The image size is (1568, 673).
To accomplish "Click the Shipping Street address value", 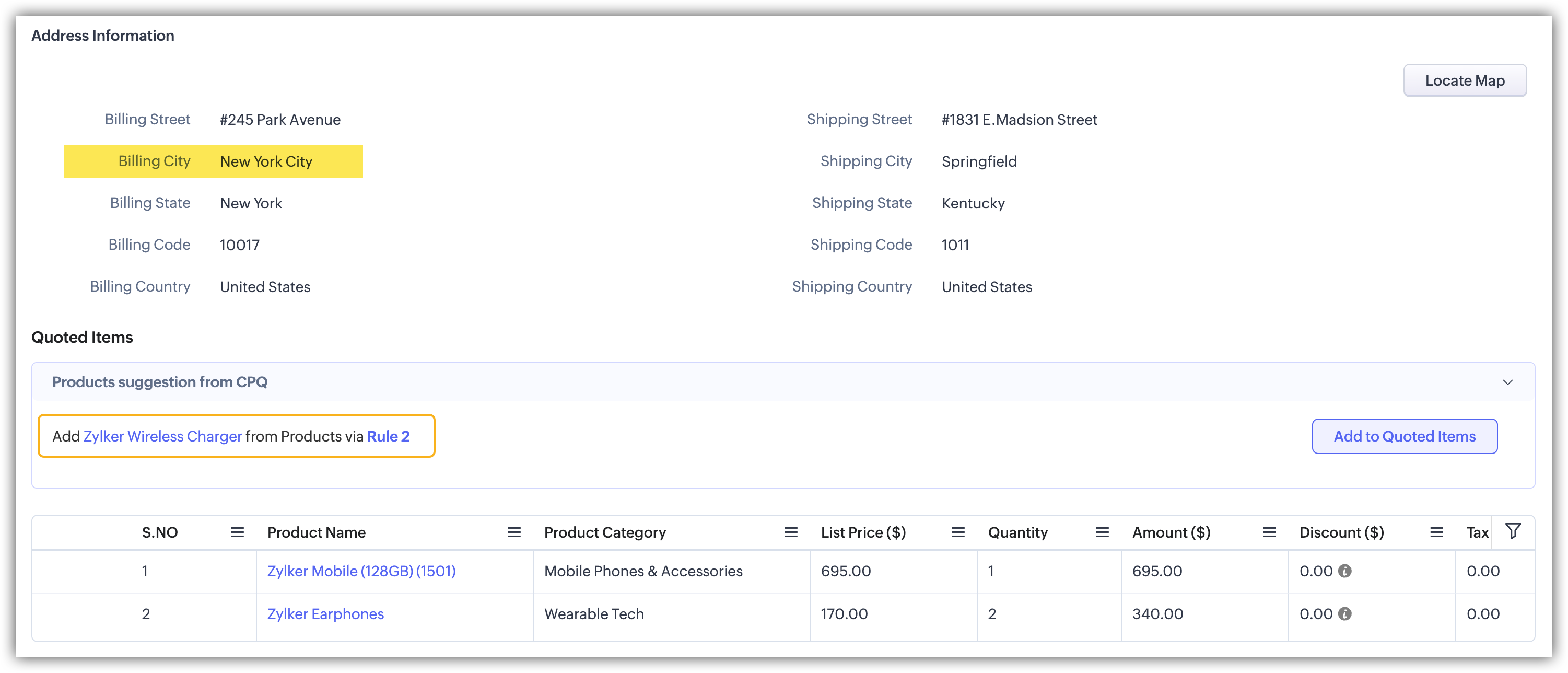I will pos(1019,119).
